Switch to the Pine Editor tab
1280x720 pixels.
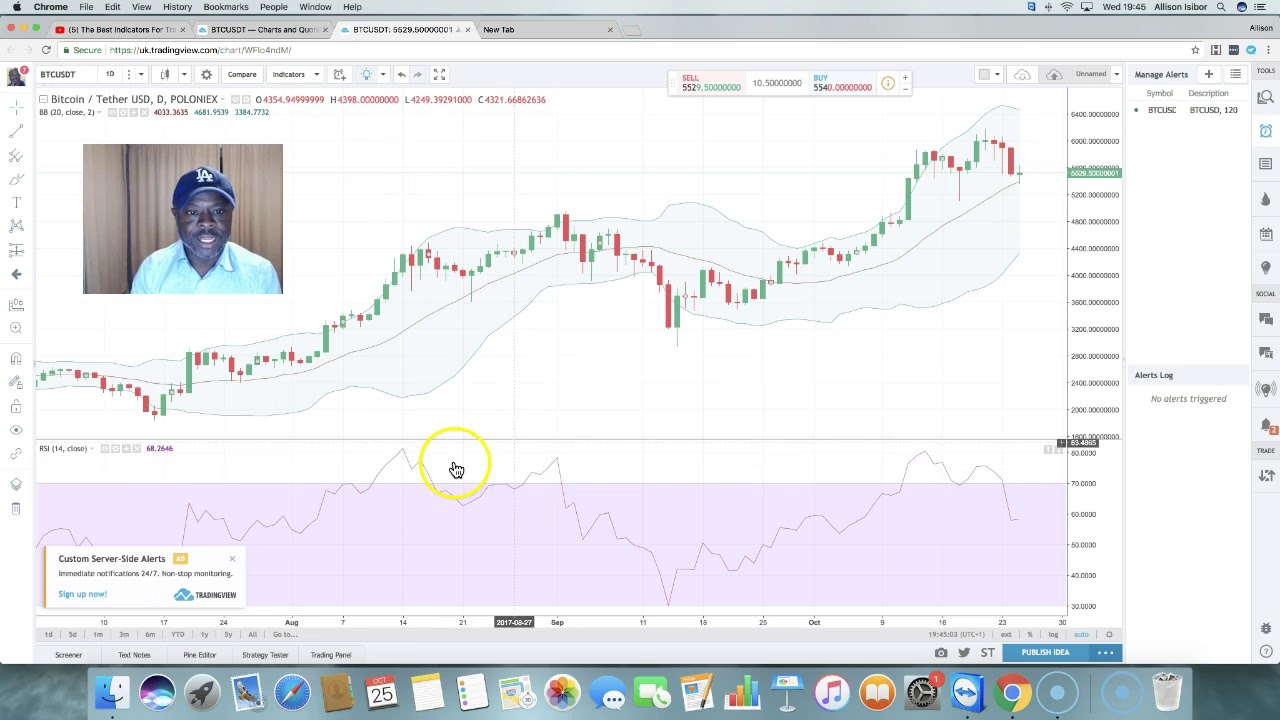(x=199, y=655)
